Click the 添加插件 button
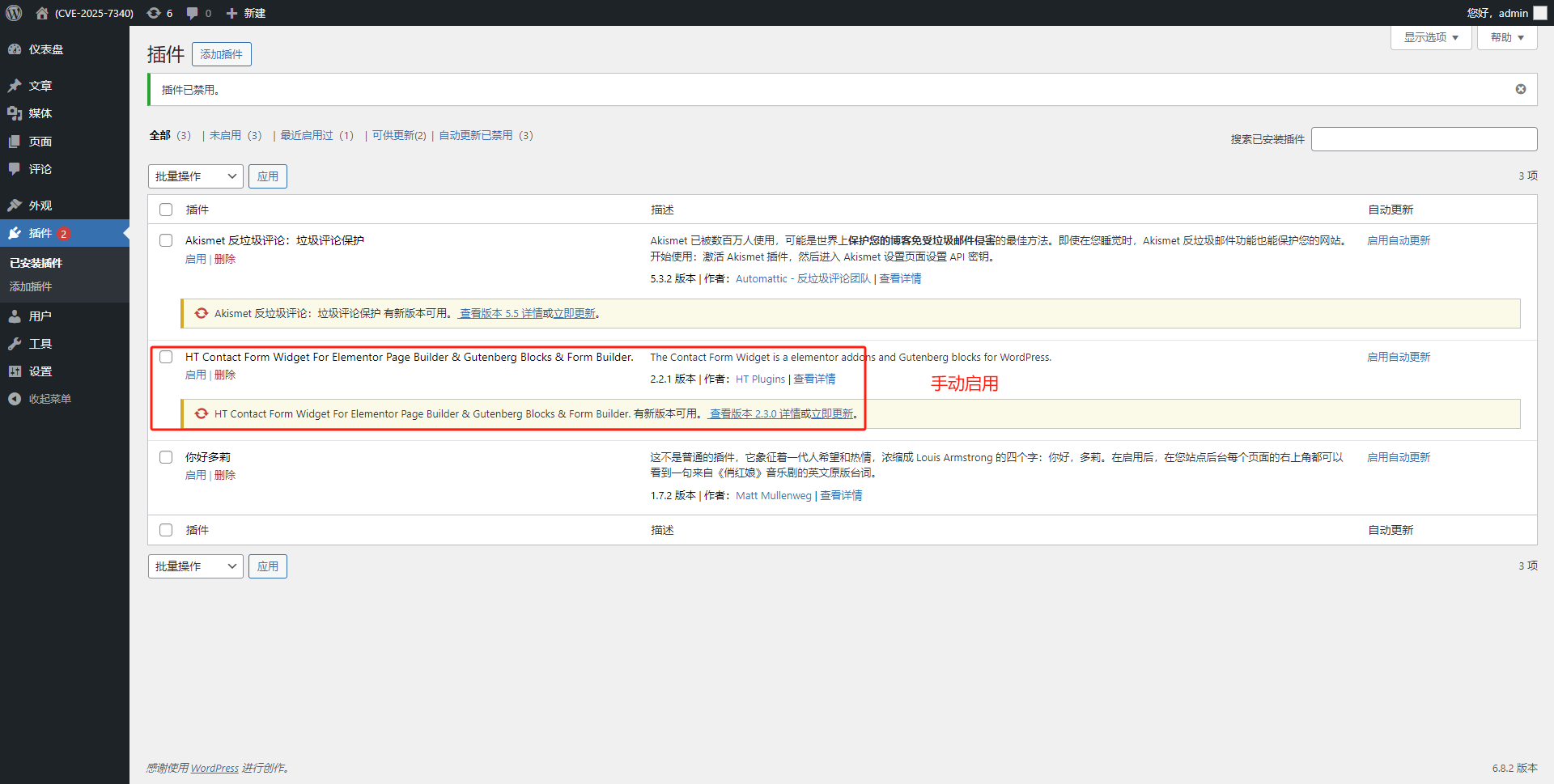The height and width of the screenshot is (784, 1554). 220,53
